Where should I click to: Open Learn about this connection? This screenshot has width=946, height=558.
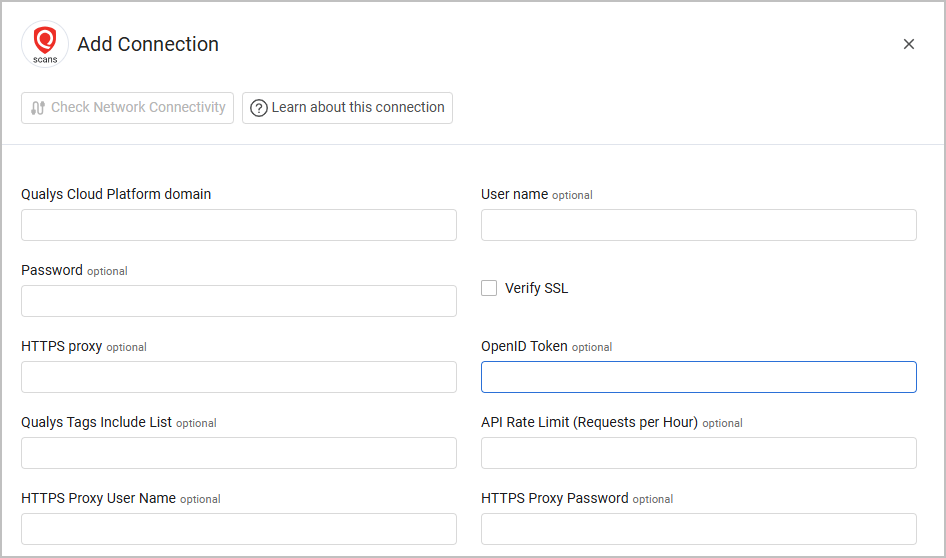coord(347,108)
